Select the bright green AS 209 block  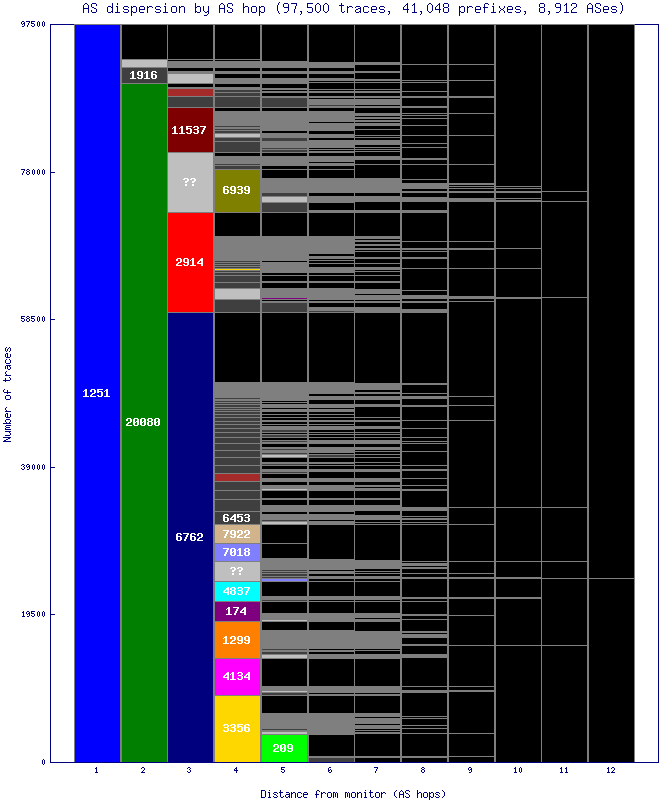click(x=284, y=748)
